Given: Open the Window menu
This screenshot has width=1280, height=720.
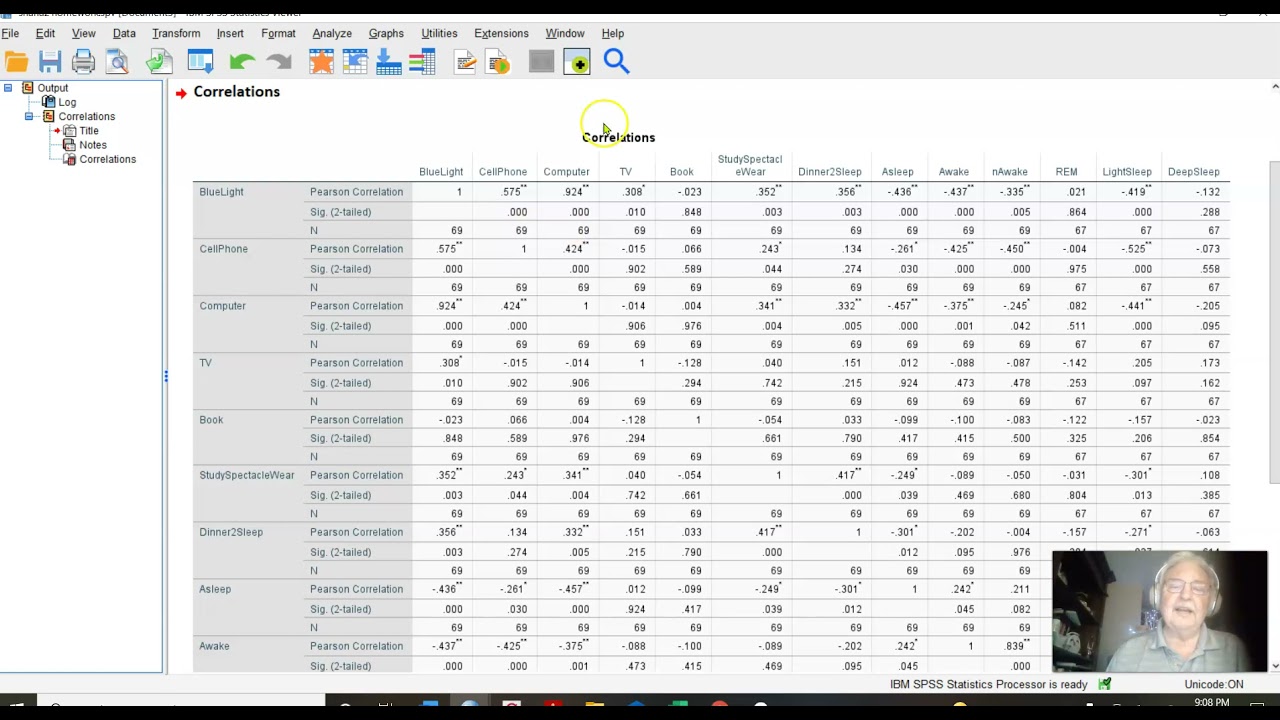Looking at the screenshot, I should (x=565, y=33).
